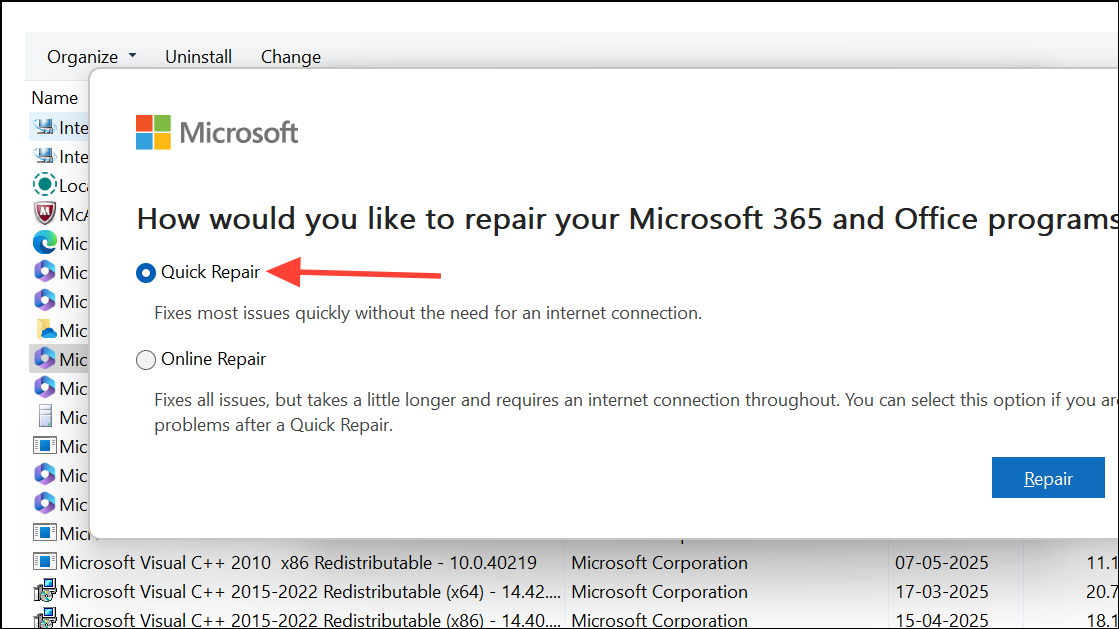1119x629 pixels.
Task: Click the Visual C++ 2015-2022 (x64) installer icon
Action: 44,591
